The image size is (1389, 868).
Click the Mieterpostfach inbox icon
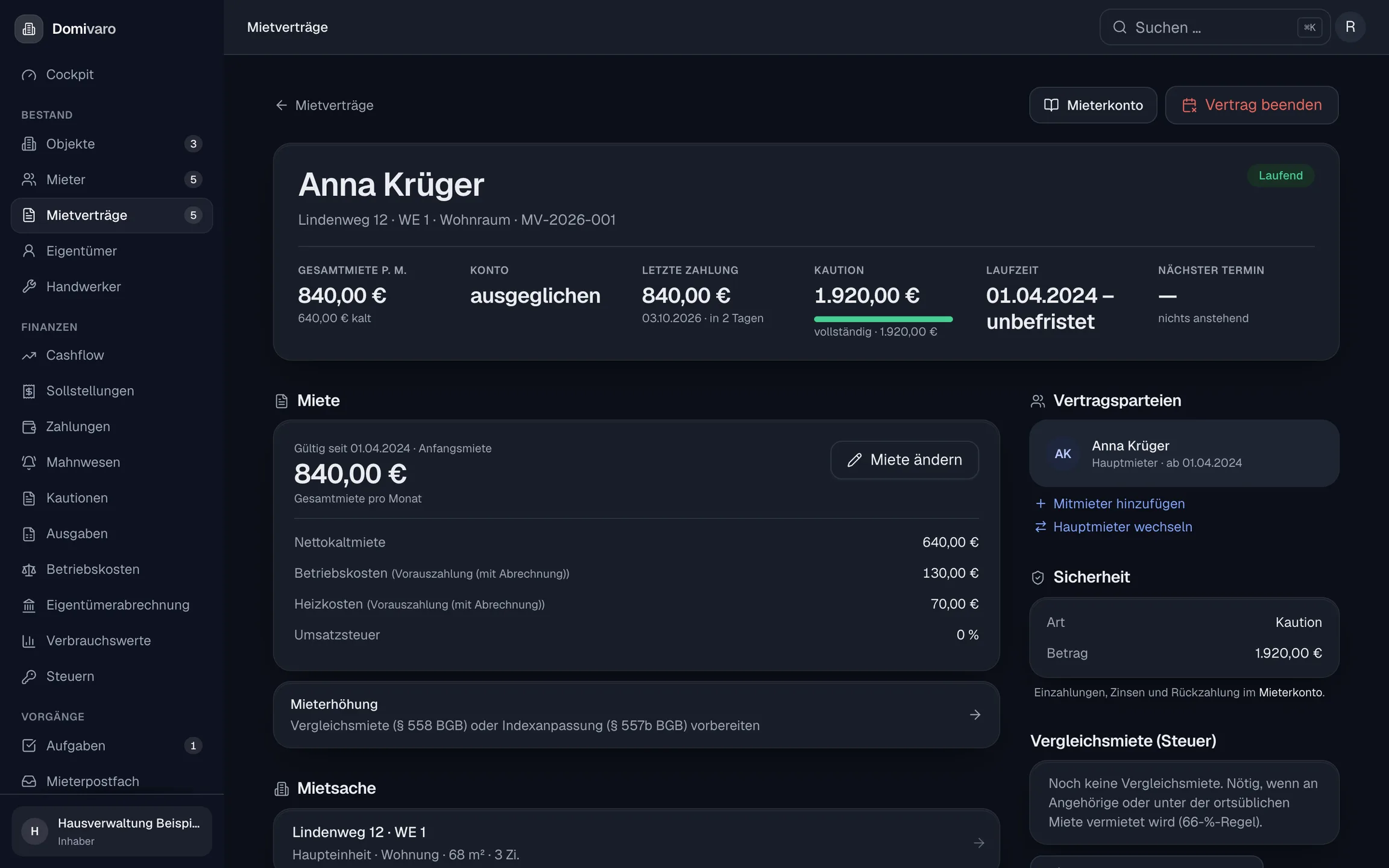(x=29, y=781)
